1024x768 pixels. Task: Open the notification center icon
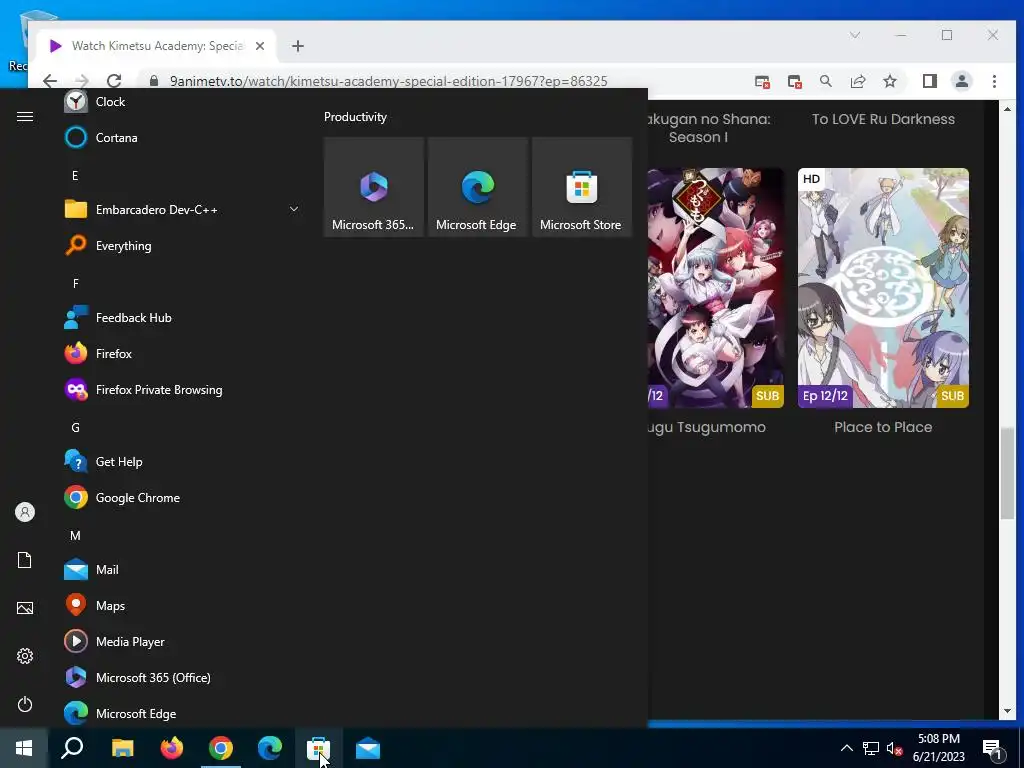coord(992,748)
